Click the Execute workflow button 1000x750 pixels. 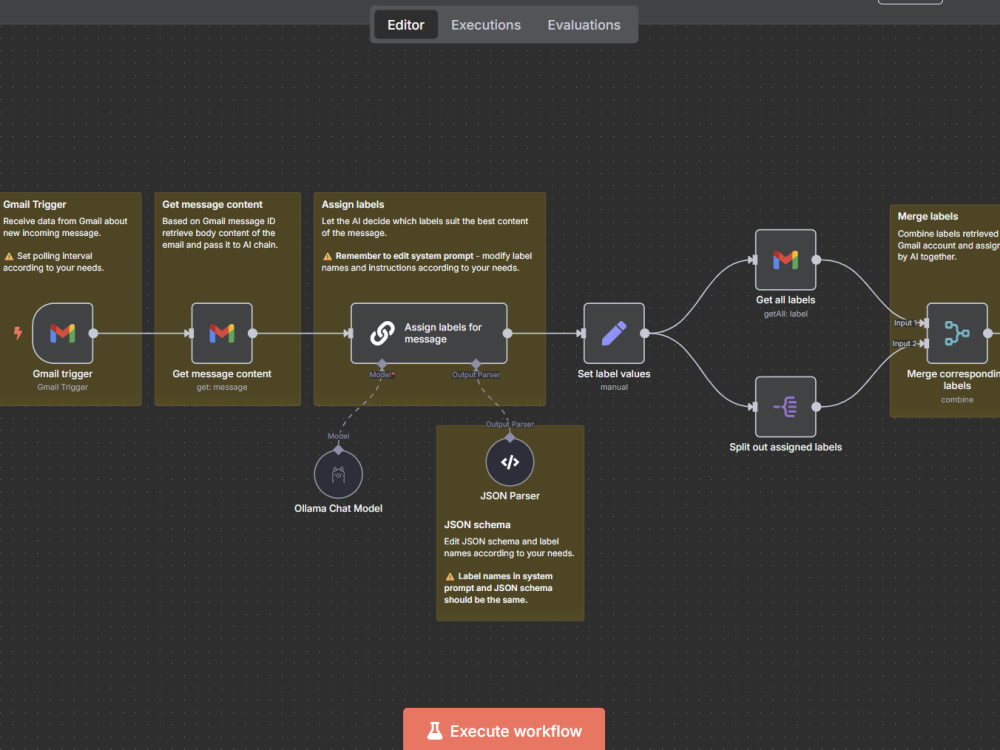coord(504,729)
